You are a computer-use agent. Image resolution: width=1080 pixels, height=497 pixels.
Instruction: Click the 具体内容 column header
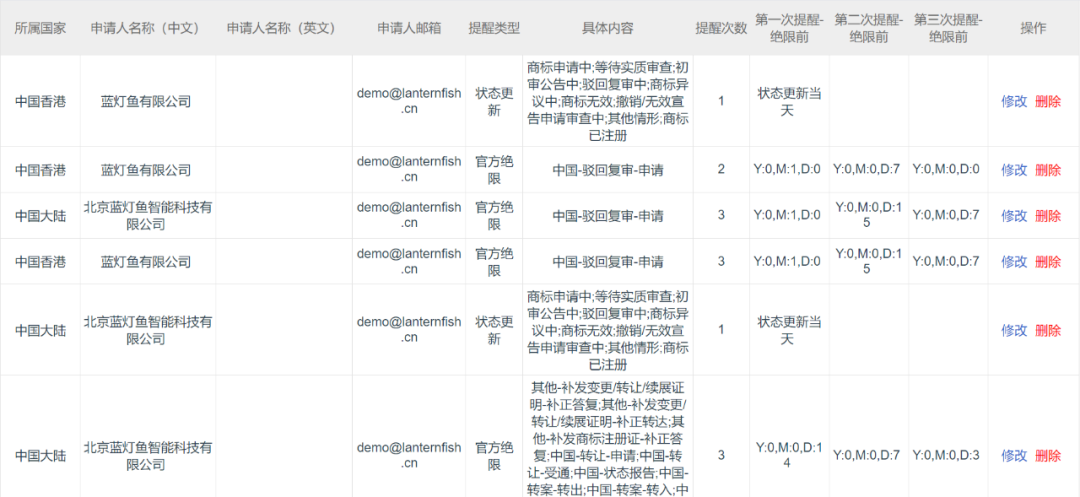608,28
